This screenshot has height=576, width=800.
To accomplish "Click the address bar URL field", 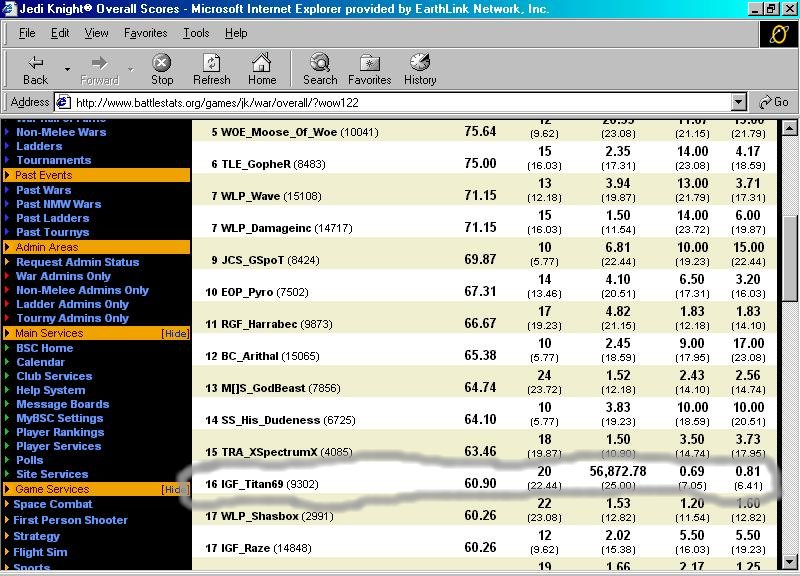I will pos(400,102).
